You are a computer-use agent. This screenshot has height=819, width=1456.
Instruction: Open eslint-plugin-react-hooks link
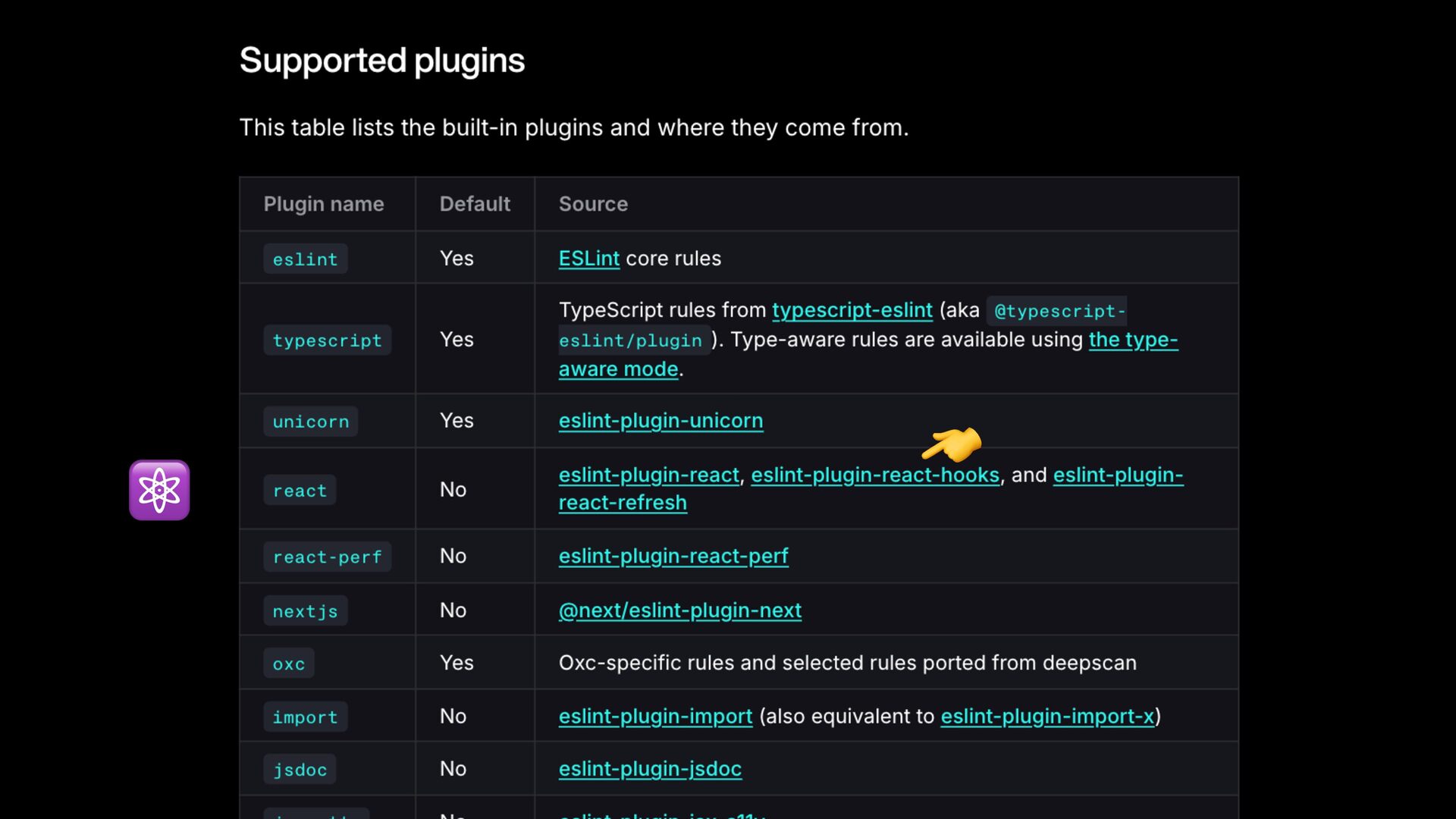point(874,475)
